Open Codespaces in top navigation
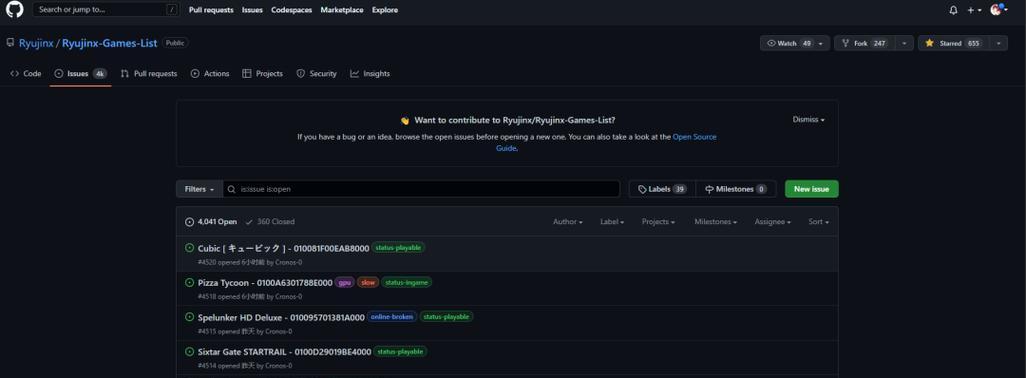This screenshot has width=1026, height=378. pos(291,10)
